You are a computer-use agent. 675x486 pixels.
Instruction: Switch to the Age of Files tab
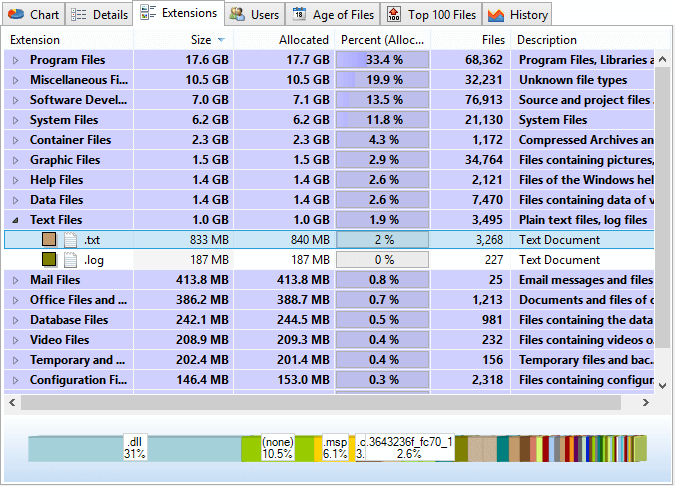click(331, 15)
